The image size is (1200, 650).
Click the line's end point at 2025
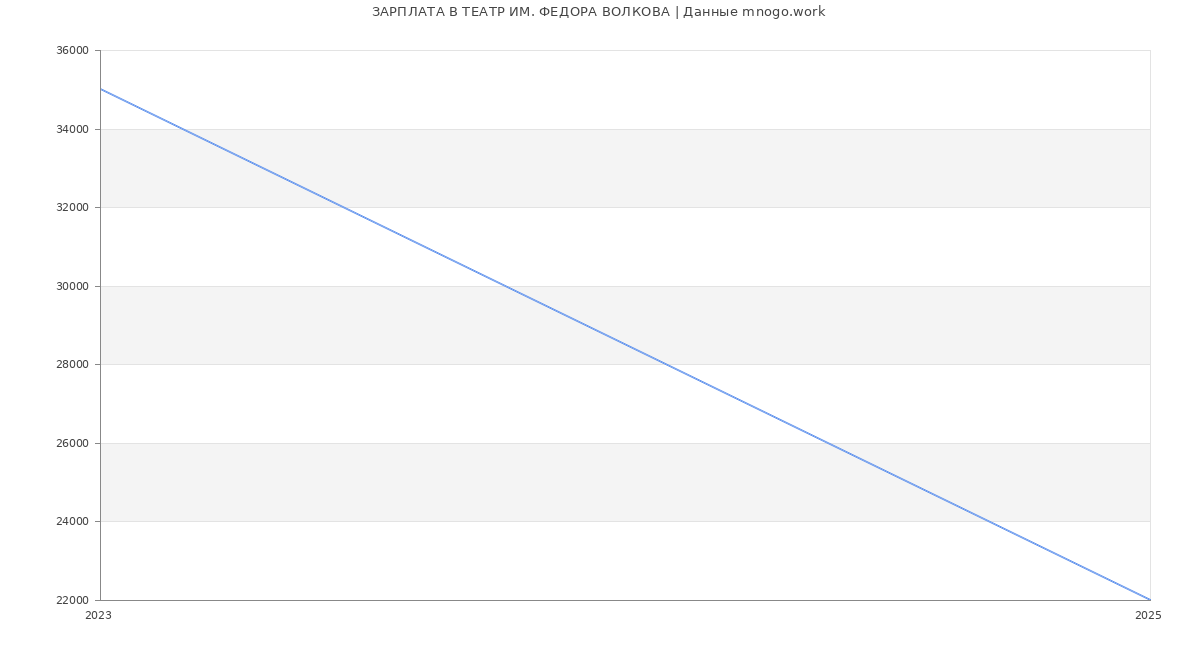[x=1150, y=600]
